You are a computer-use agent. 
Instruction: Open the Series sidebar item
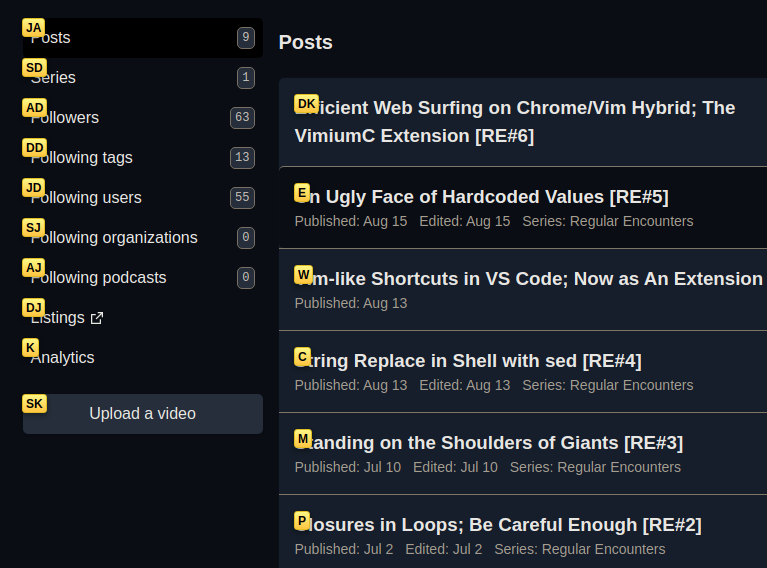143,78
